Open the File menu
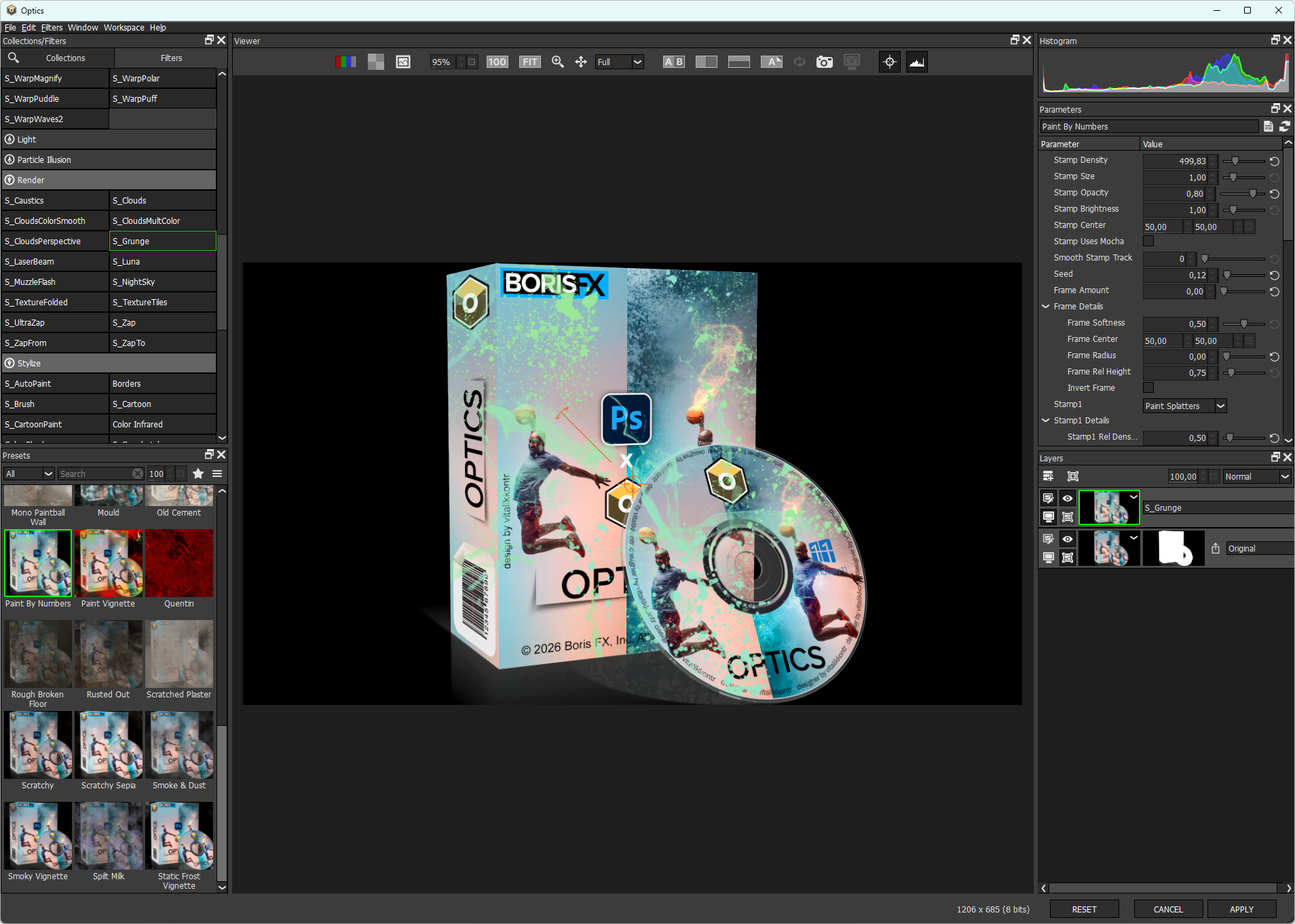The height and width of the screenshot is (924, 1295). point(10,28)
